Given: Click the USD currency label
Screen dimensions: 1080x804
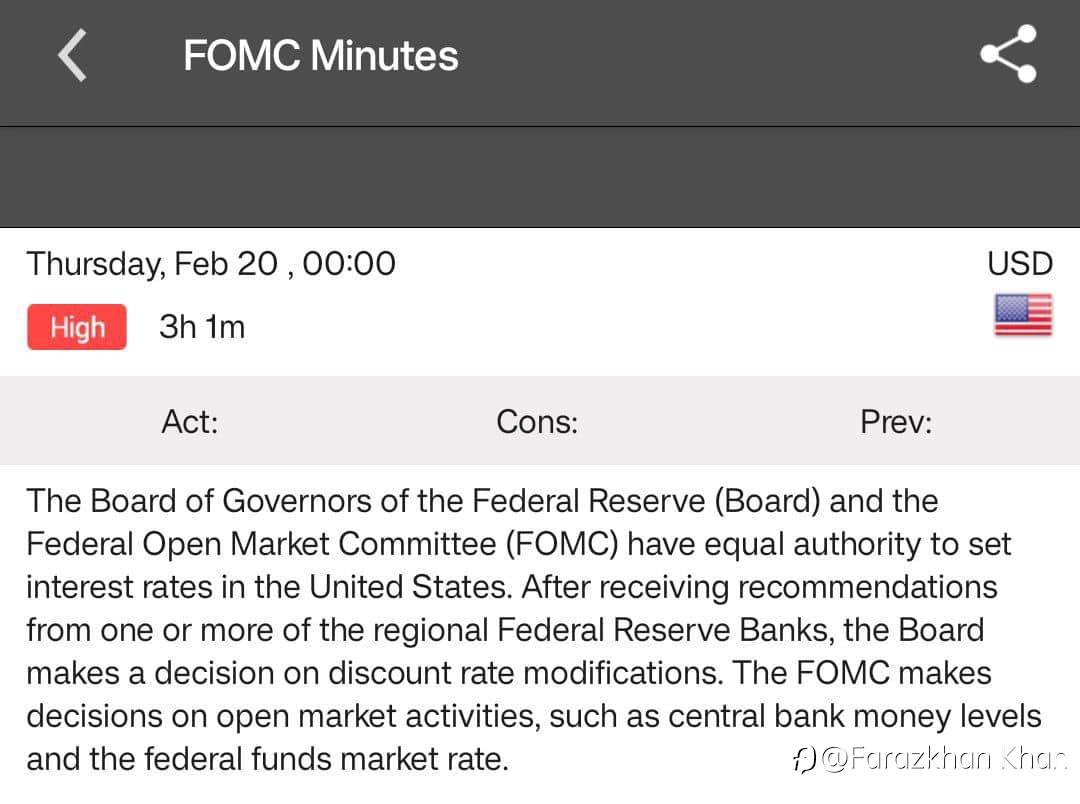Looking at the screenshot, I should 1019,264.
